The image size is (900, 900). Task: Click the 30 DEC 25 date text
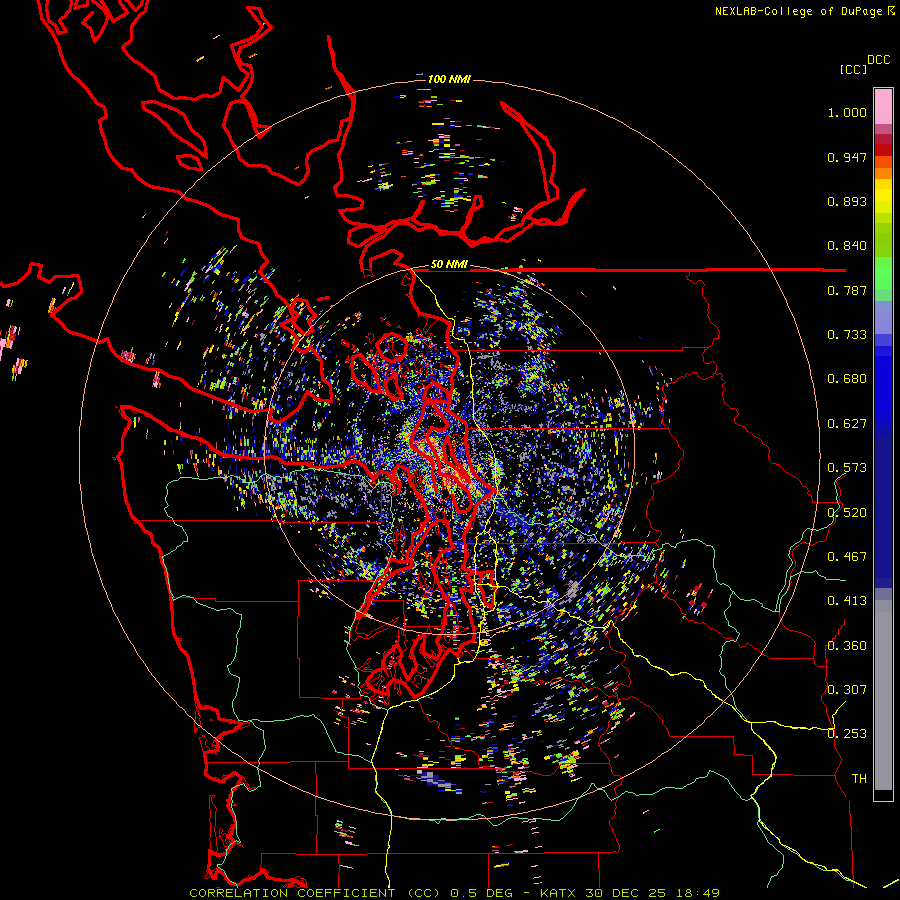pyautogui.click(x=625, y=893)
